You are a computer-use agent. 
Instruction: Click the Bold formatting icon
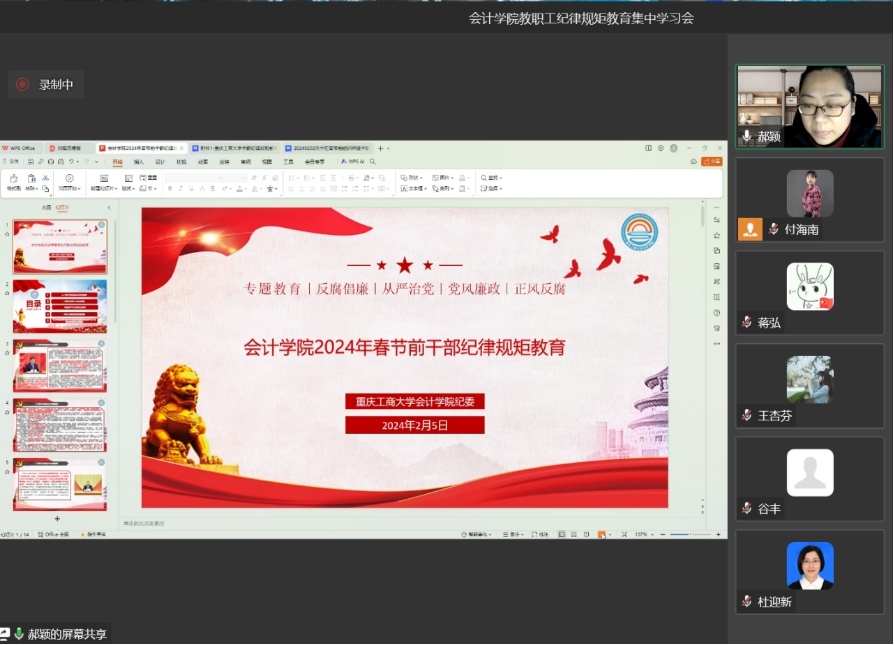tap(170, 188)
